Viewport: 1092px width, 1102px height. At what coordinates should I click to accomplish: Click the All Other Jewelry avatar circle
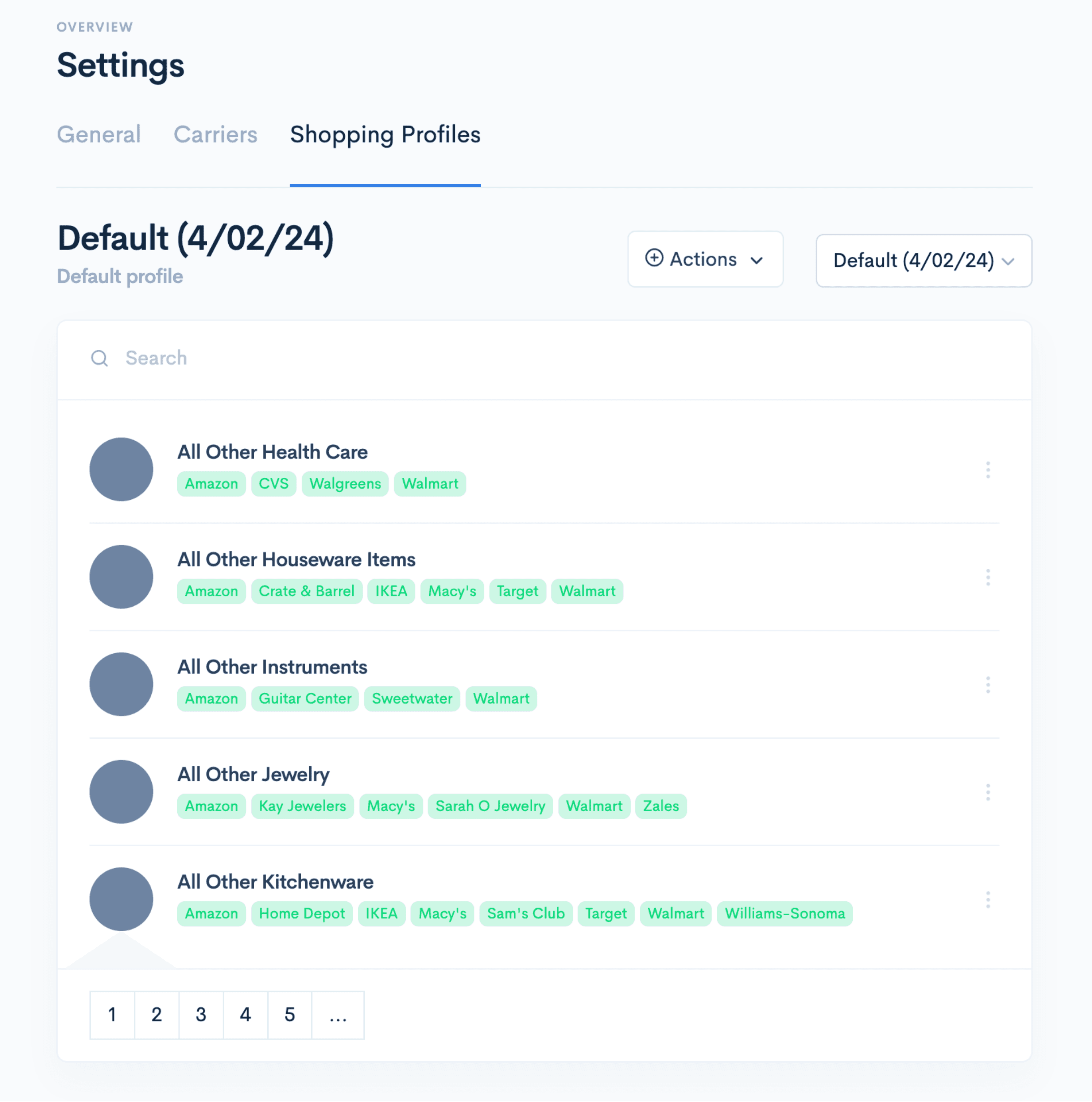[x=121, y=792]
